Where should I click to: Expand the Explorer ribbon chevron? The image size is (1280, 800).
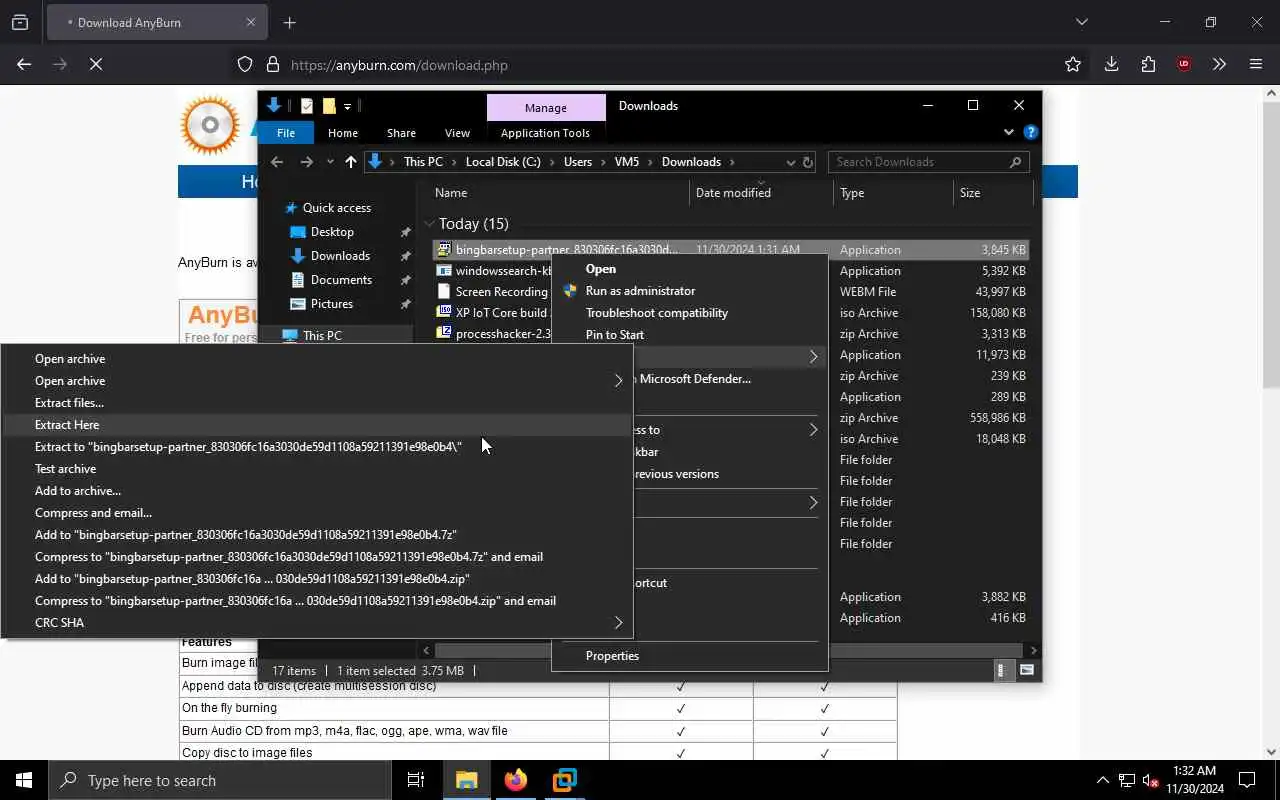[1008, 132]
